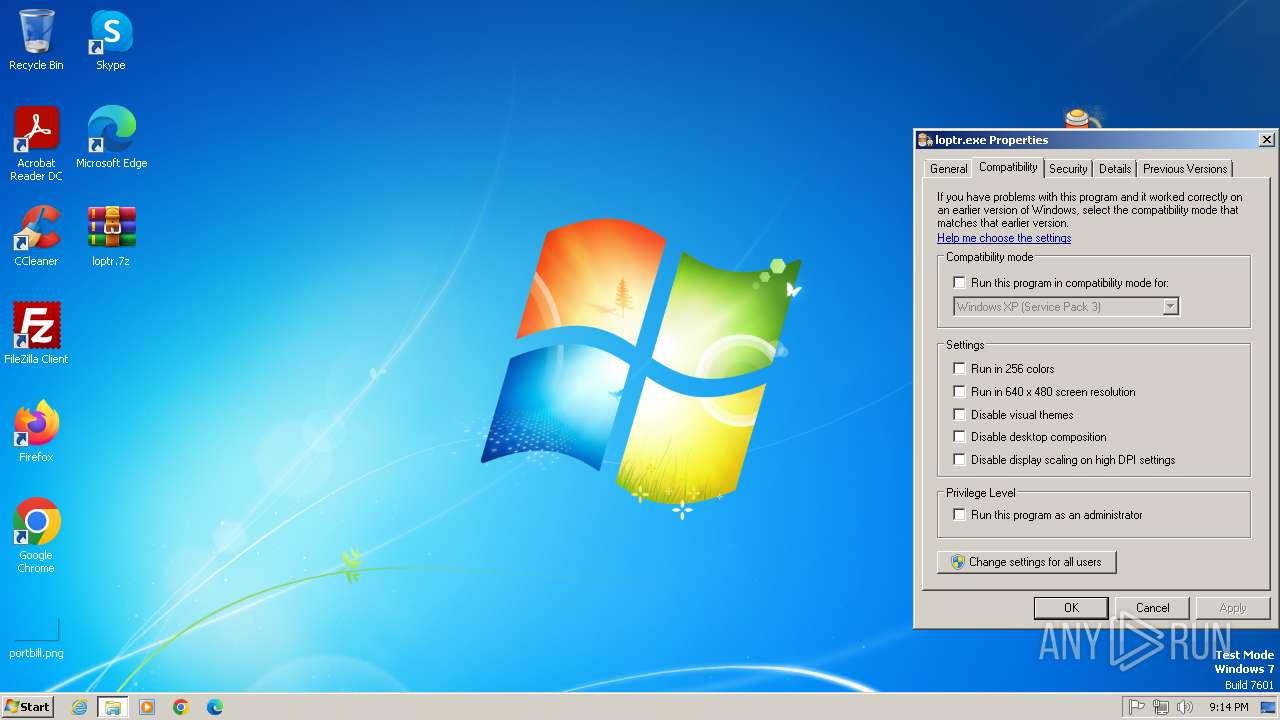This screenshot has height=720, width=1280.
Task: Open Google Chrome desktop shortcut
Action: click(36, 536)
